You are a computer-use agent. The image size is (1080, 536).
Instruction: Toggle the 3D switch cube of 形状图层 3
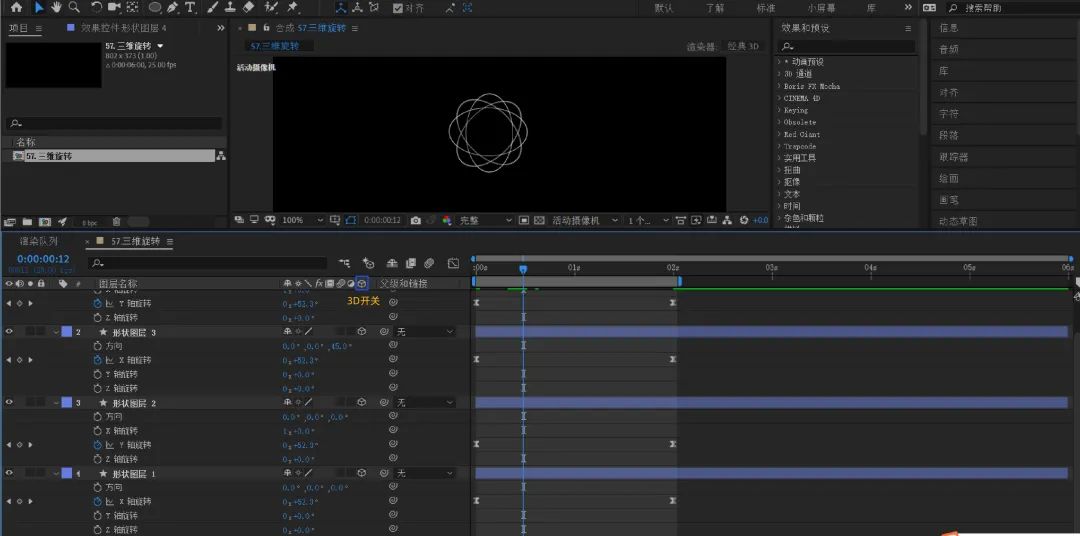tap(361, 332)
